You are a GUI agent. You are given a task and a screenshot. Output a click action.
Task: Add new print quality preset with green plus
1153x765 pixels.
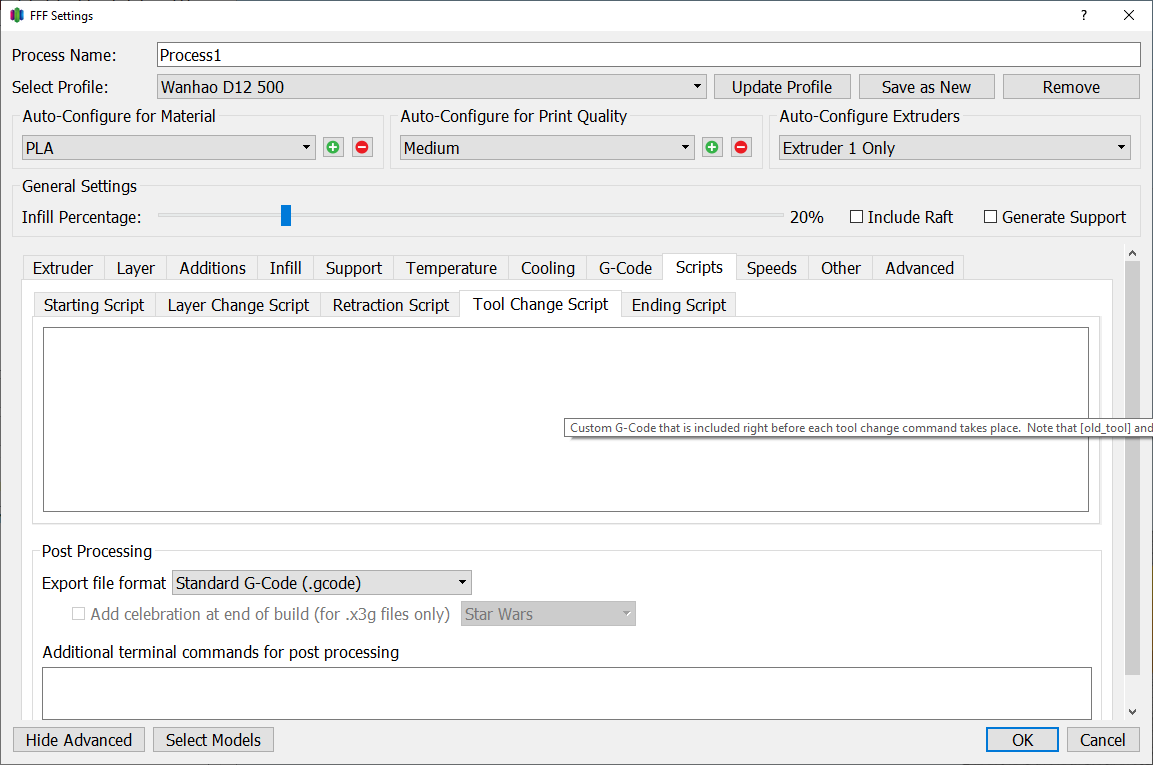[712, 147]
